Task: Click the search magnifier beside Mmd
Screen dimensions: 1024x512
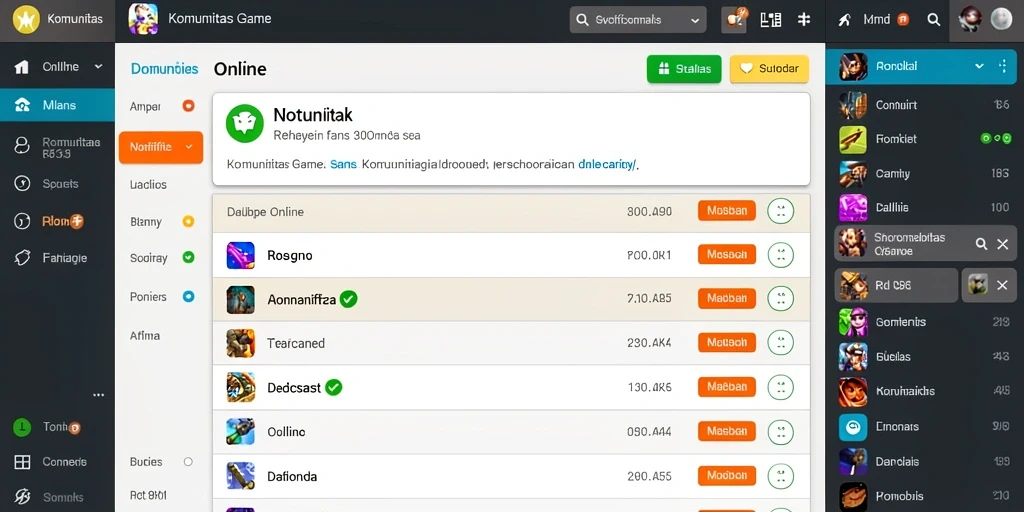Action: 934,20
